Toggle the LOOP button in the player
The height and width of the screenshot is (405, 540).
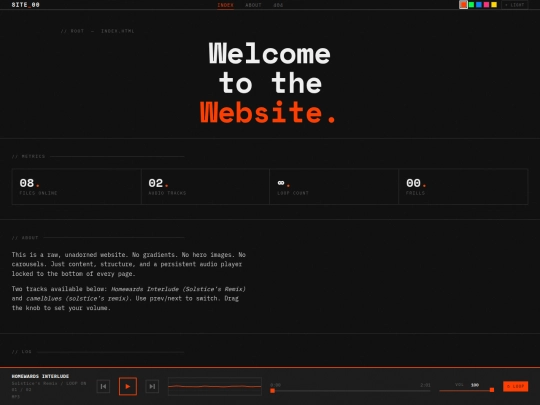(516, 386)
